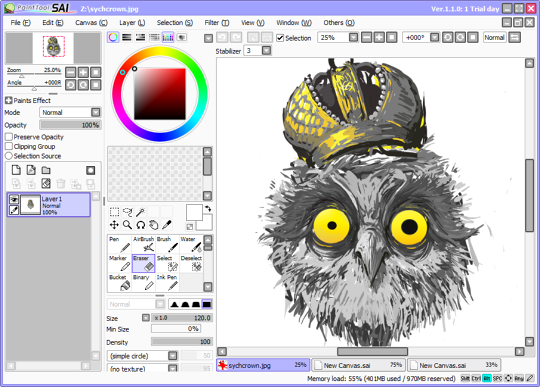
Task: Click the Redo button in toolbar
Action: (x=236, y=38)
